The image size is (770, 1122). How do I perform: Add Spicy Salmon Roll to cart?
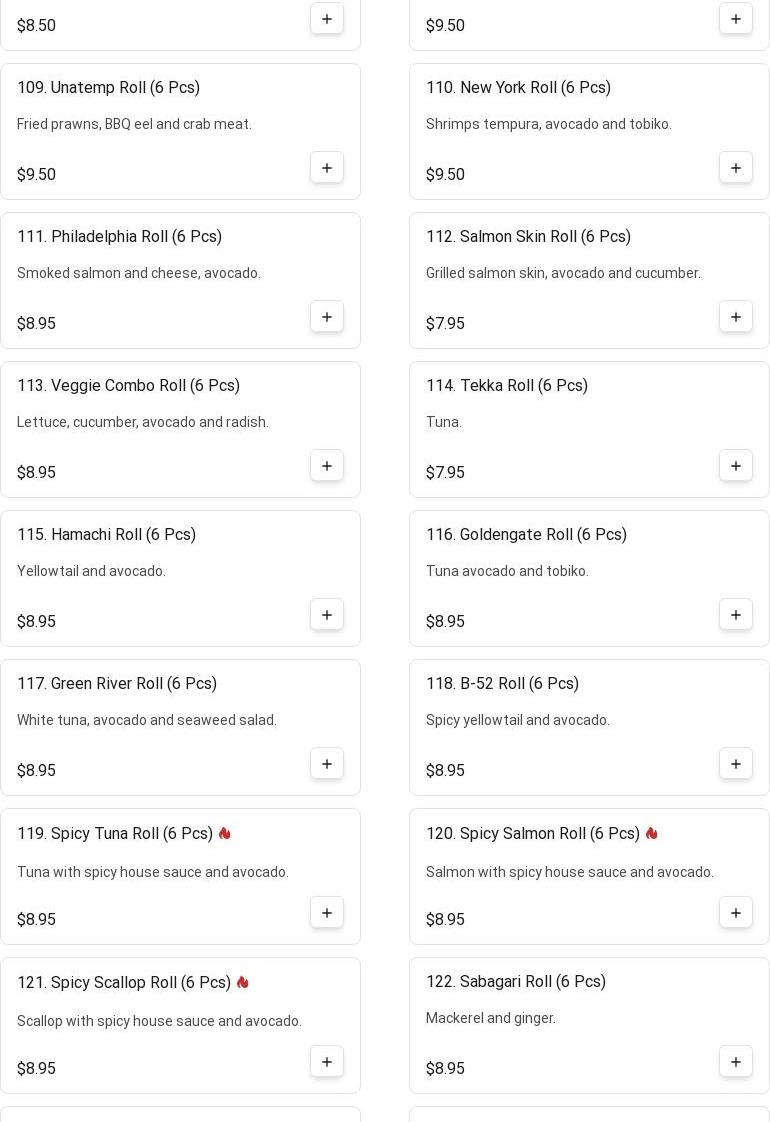736,913
